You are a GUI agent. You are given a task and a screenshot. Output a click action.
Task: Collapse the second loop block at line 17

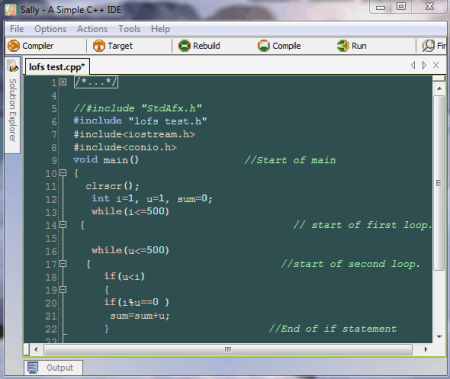[63, 264]
